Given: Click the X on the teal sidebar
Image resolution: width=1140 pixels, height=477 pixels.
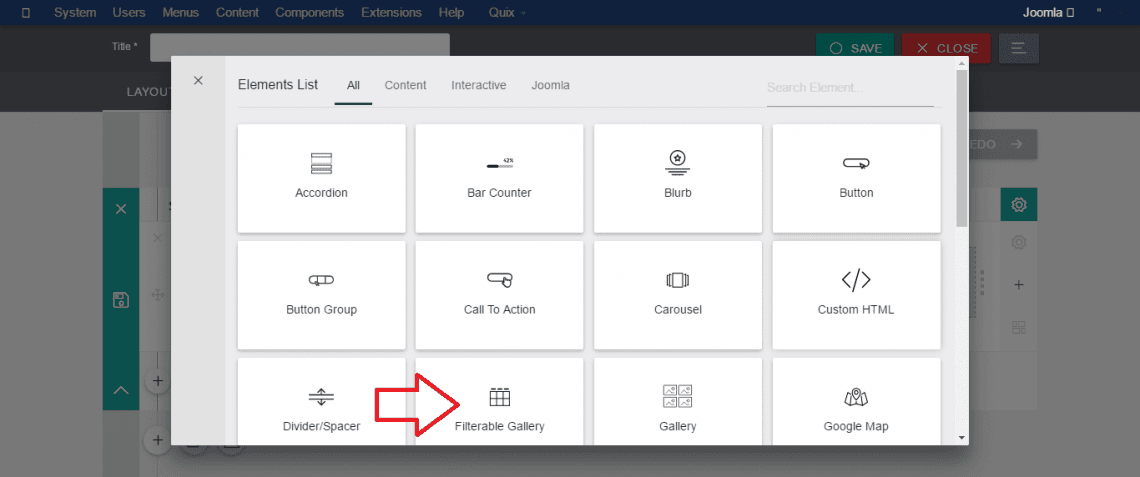Looking at the screenshot, I should point(121,209).
